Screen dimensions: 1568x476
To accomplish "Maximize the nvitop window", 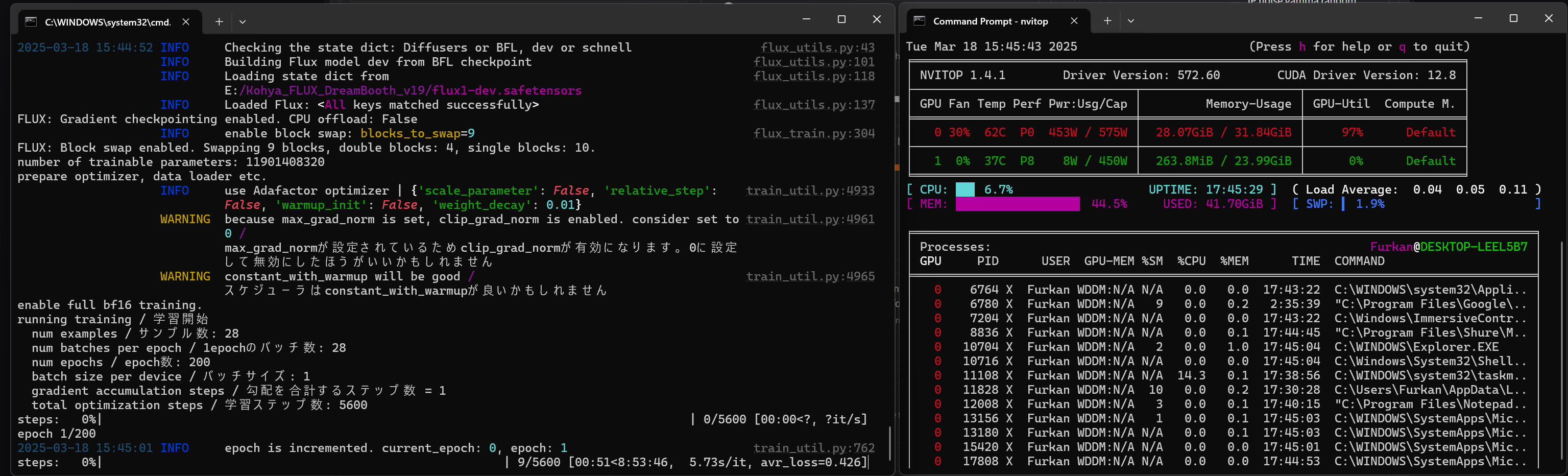I will coord(1513,18).
